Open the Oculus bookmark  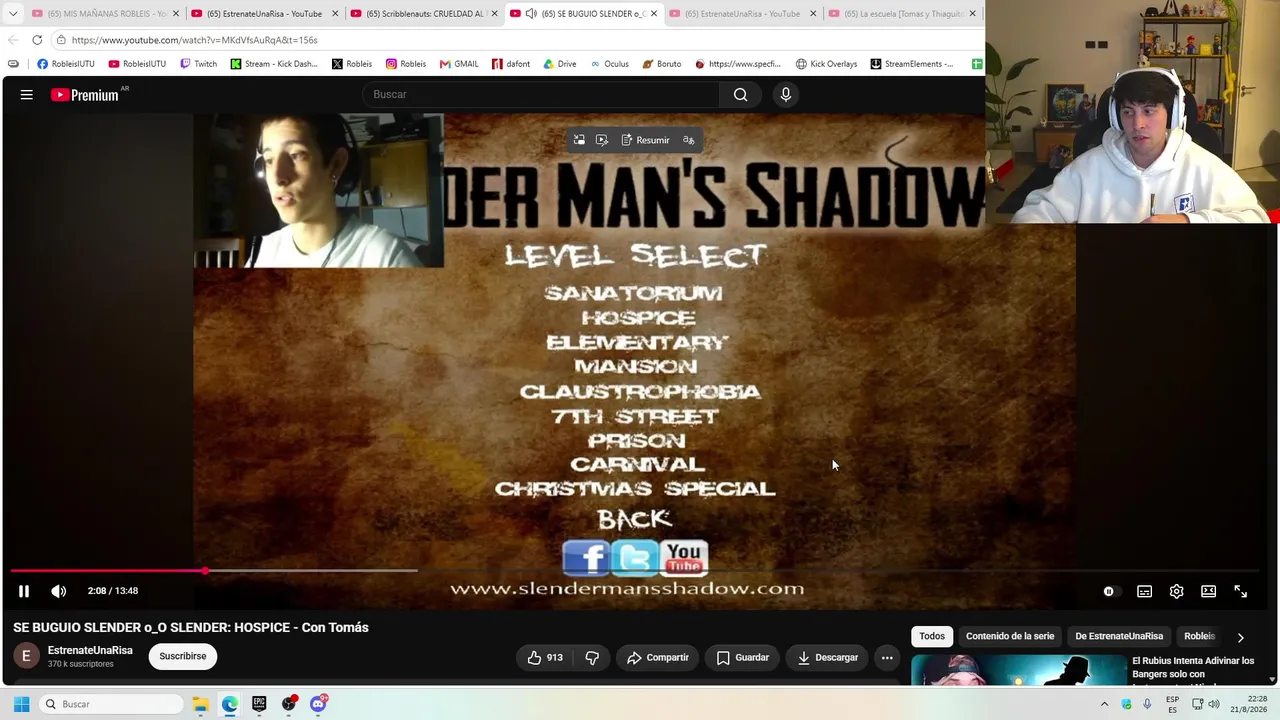point(609,64)
